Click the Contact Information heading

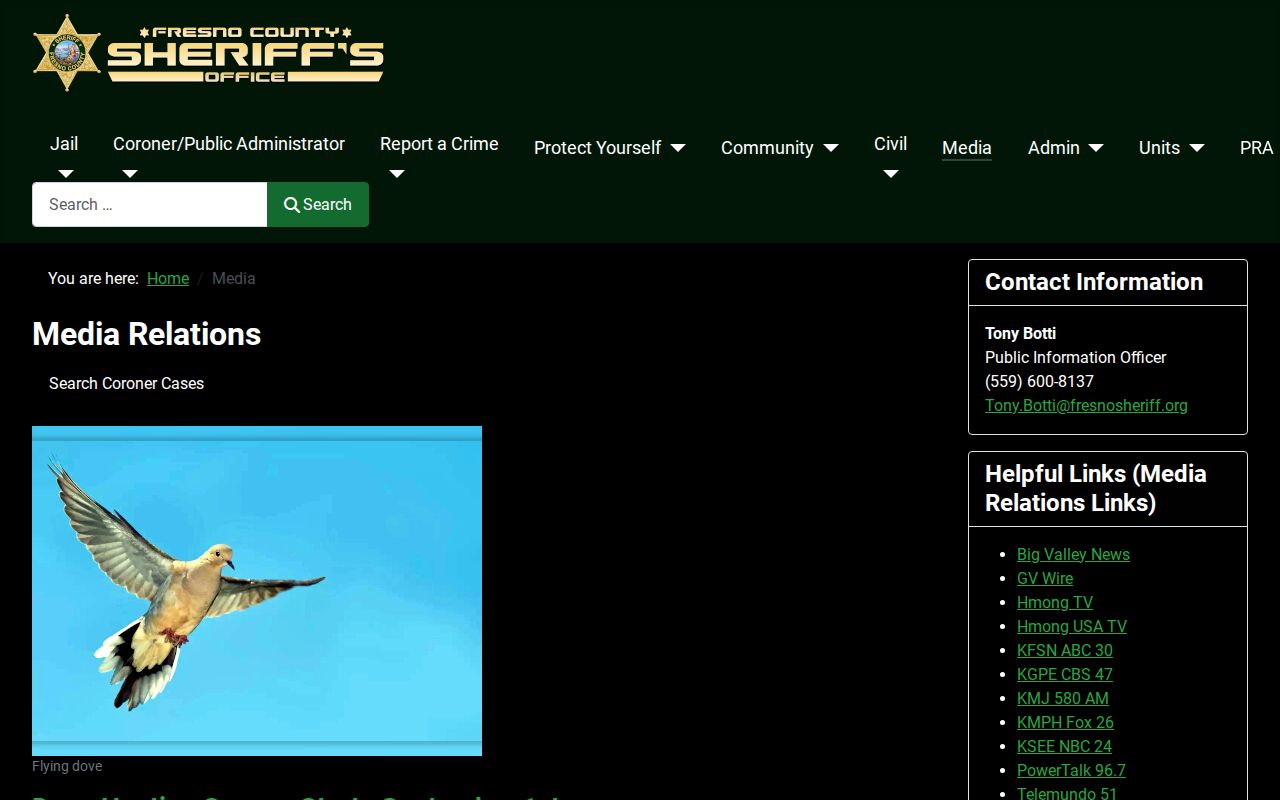[1094, 282]
